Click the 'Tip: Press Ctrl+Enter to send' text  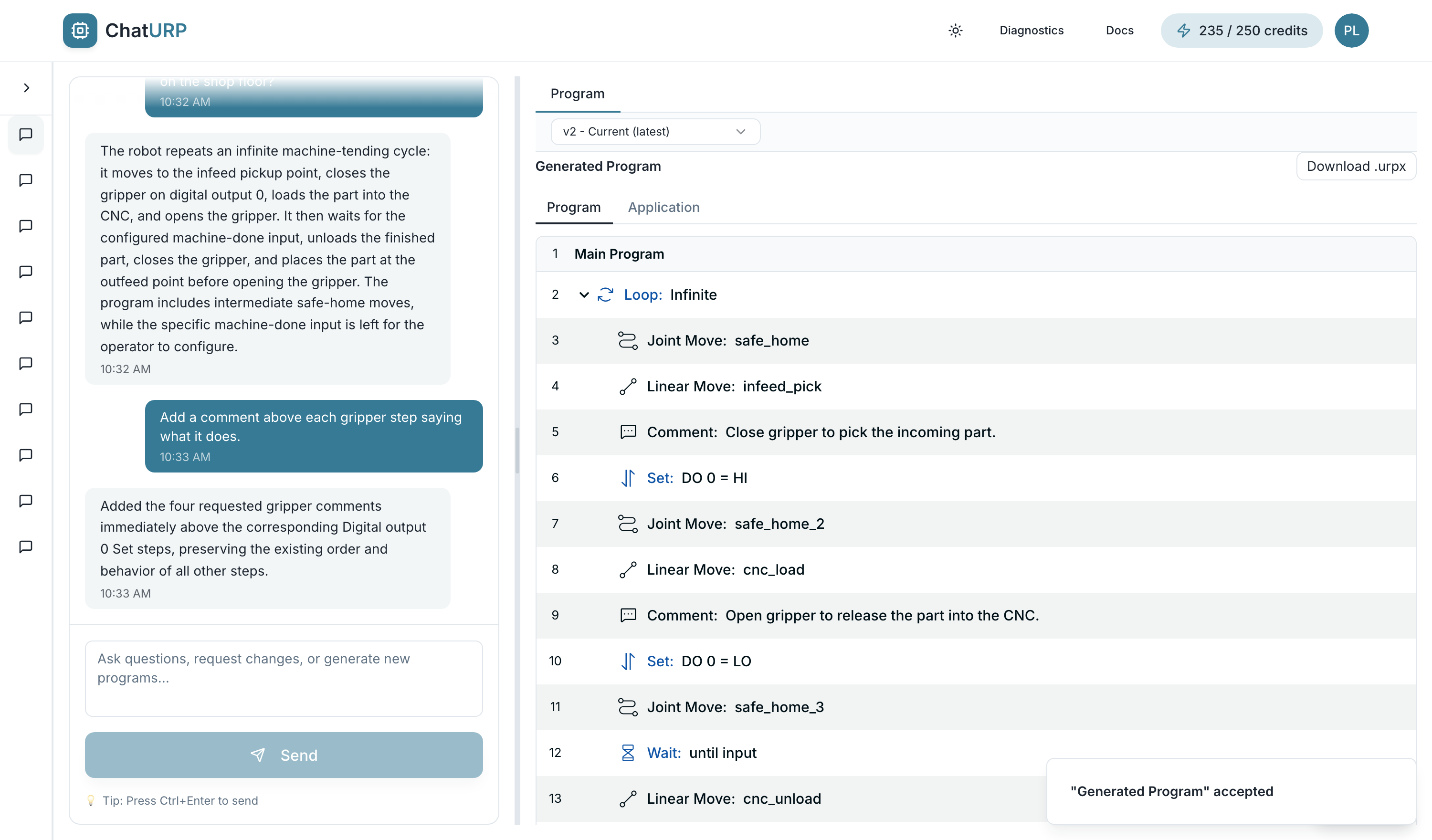(x=180, y=800)
